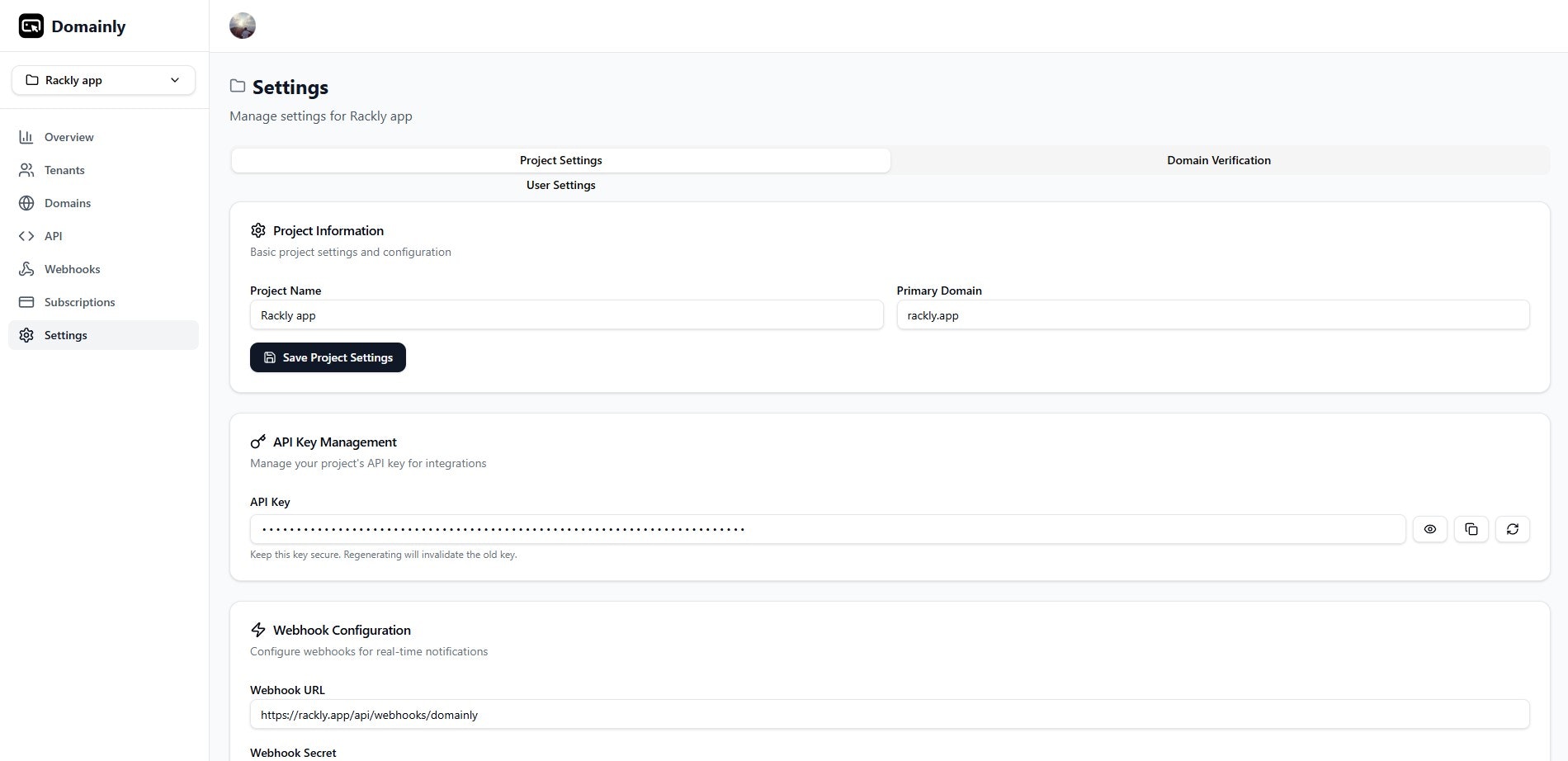Regenerate the API key
The image size is (1568, 761).
point(1513,529)
